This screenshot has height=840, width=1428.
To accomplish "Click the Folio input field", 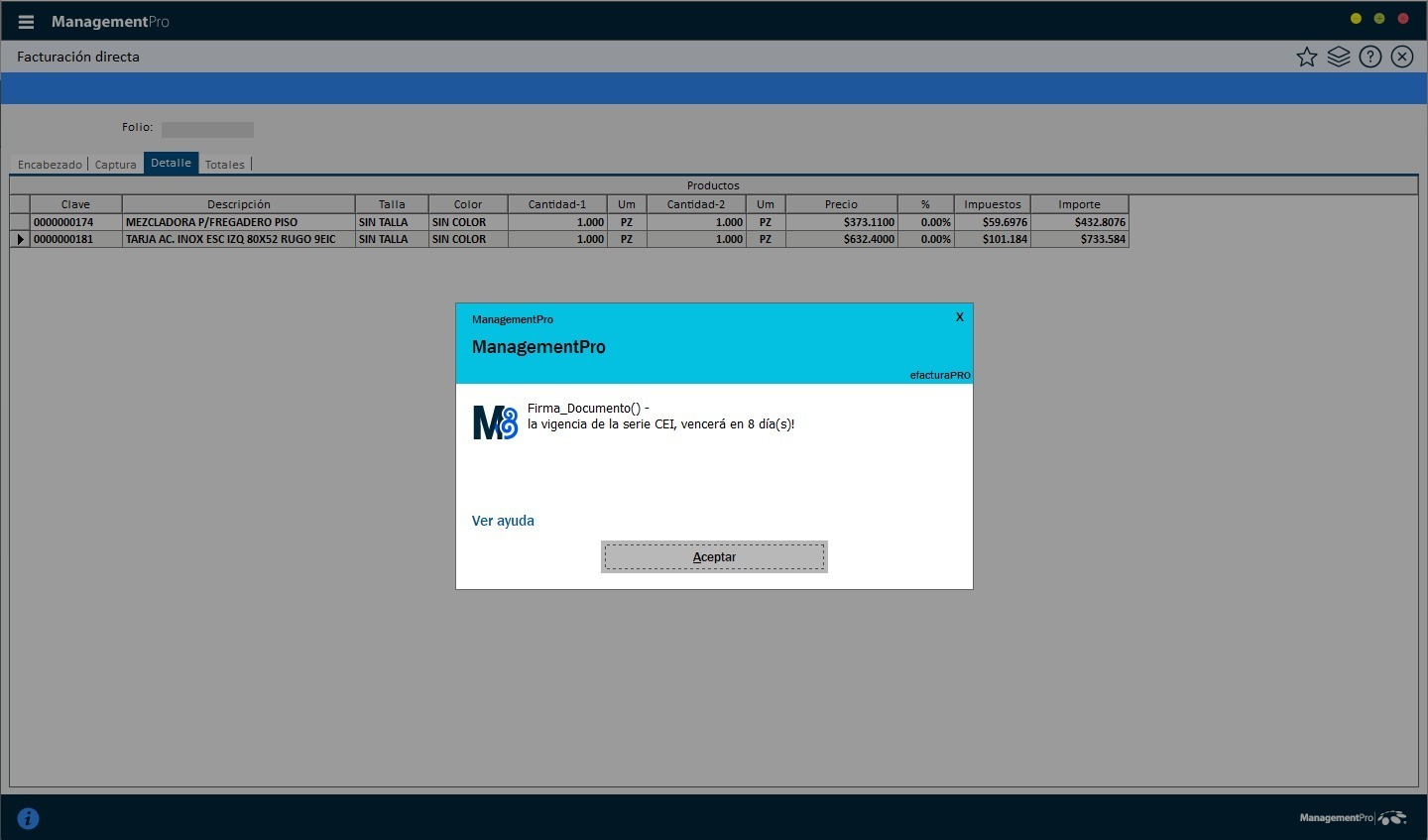I will pyautogui.click(x=207, y=129).
